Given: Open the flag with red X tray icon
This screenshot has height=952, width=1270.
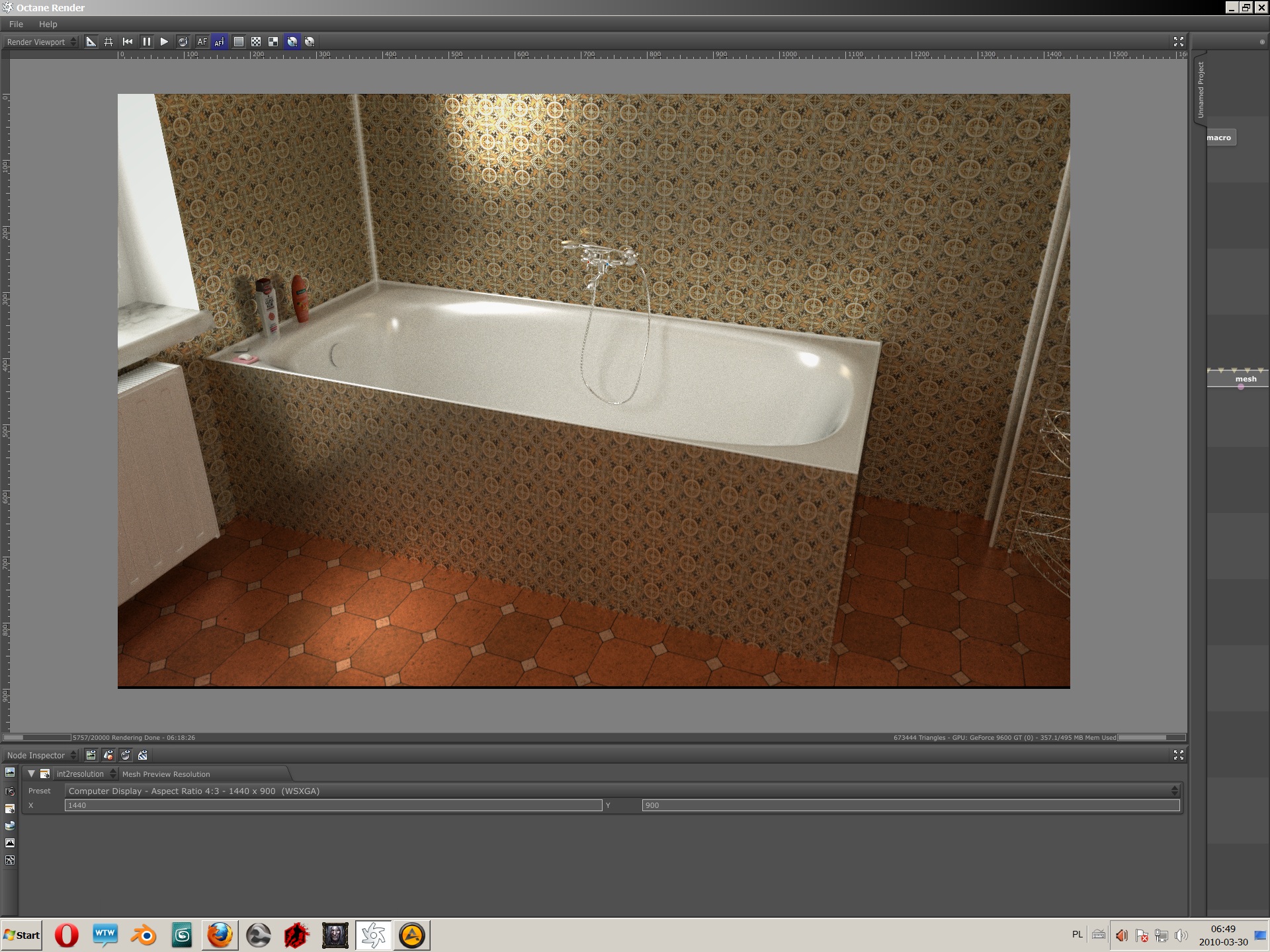Looking at the screenshot, I should (1142, 935).
